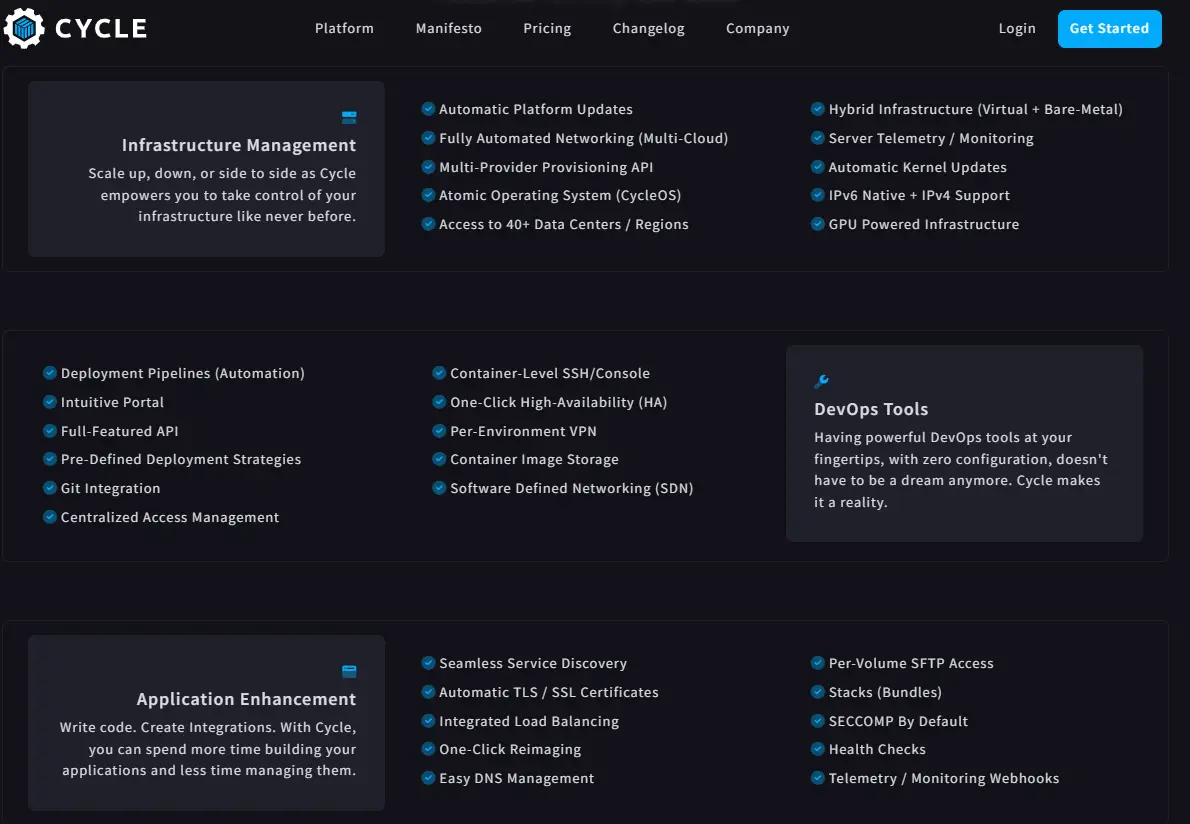This screenshot has width=1190, height=824.
Task: Click checkmark icon beside Seamless Service Discovery
Action: (428, 662)
